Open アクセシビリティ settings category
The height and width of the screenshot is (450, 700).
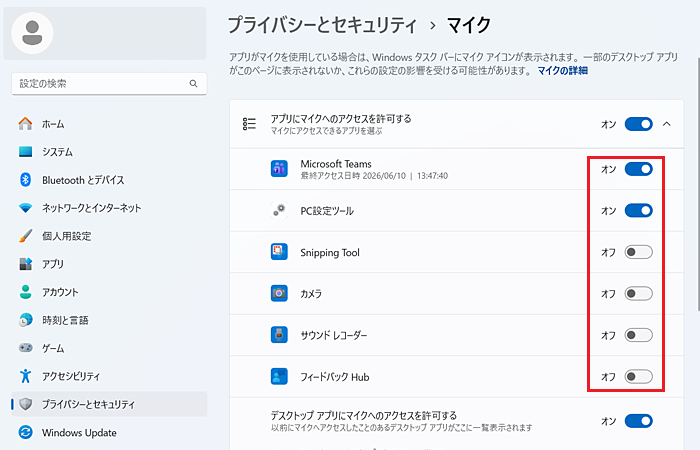[109, 376]
